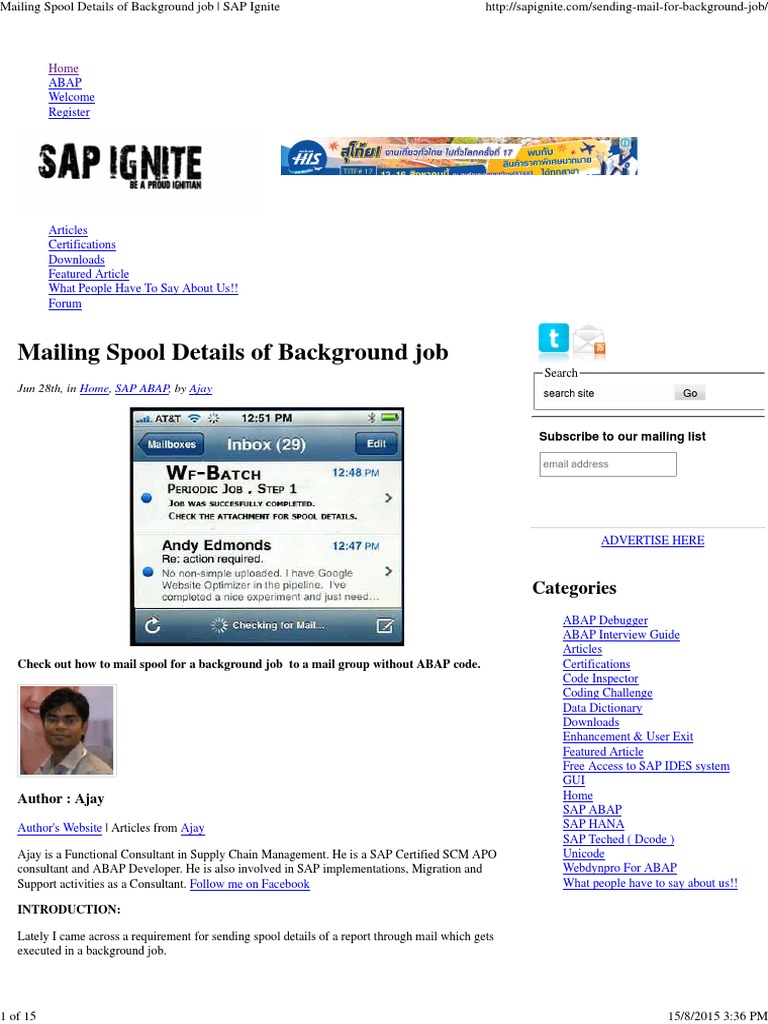This screenshot has height=1024, width=768.
Task: Open Articles in the Categories list
Action: [x=583, y=649]
